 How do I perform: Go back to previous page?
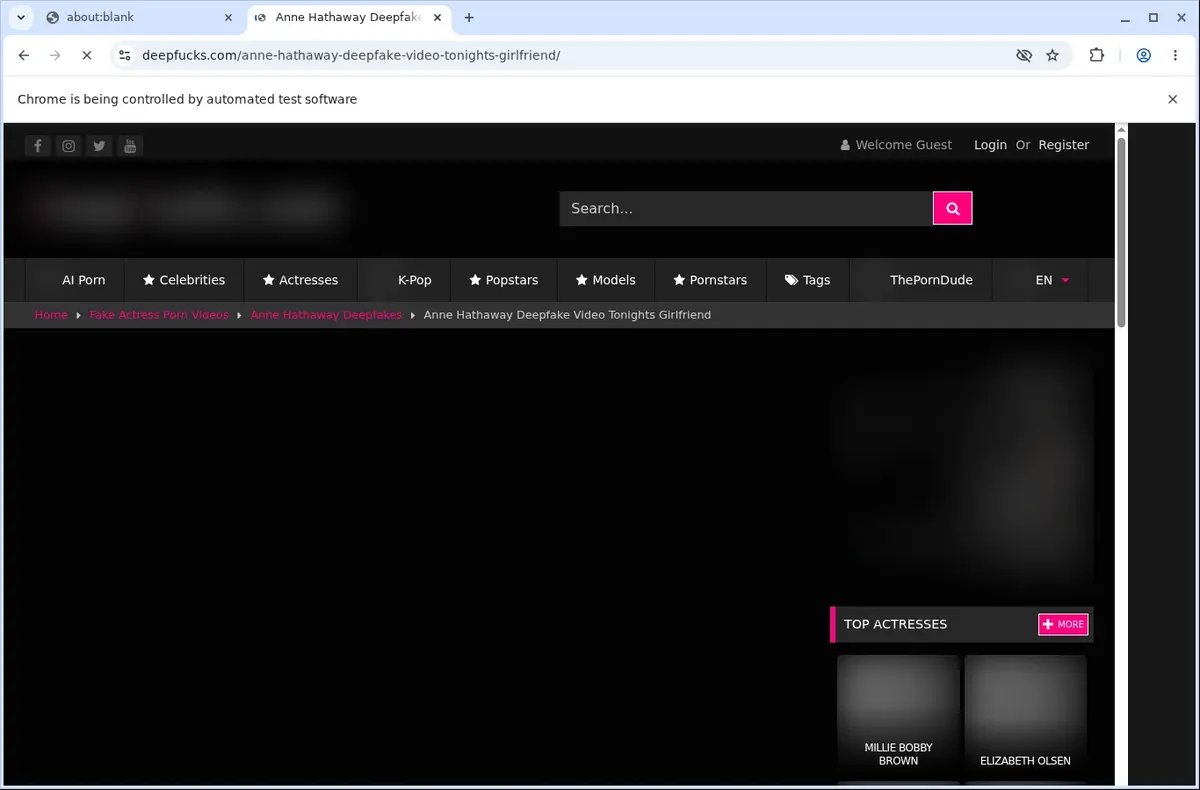[24, 56]
